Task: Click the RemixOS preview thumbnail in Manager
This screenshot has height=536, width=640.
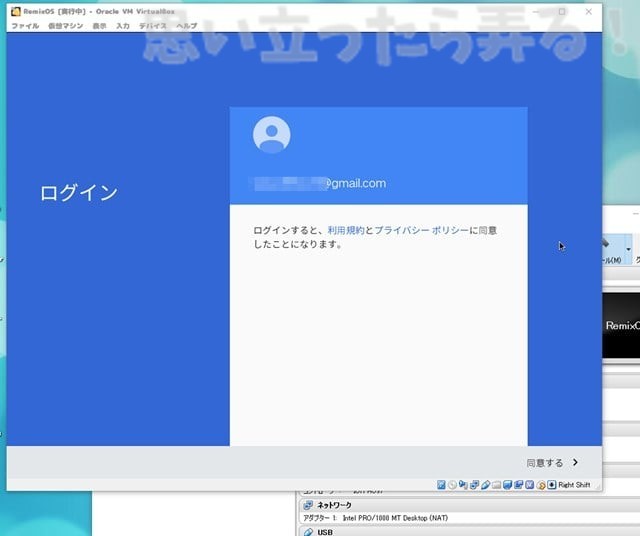Action: click(622, 325)
